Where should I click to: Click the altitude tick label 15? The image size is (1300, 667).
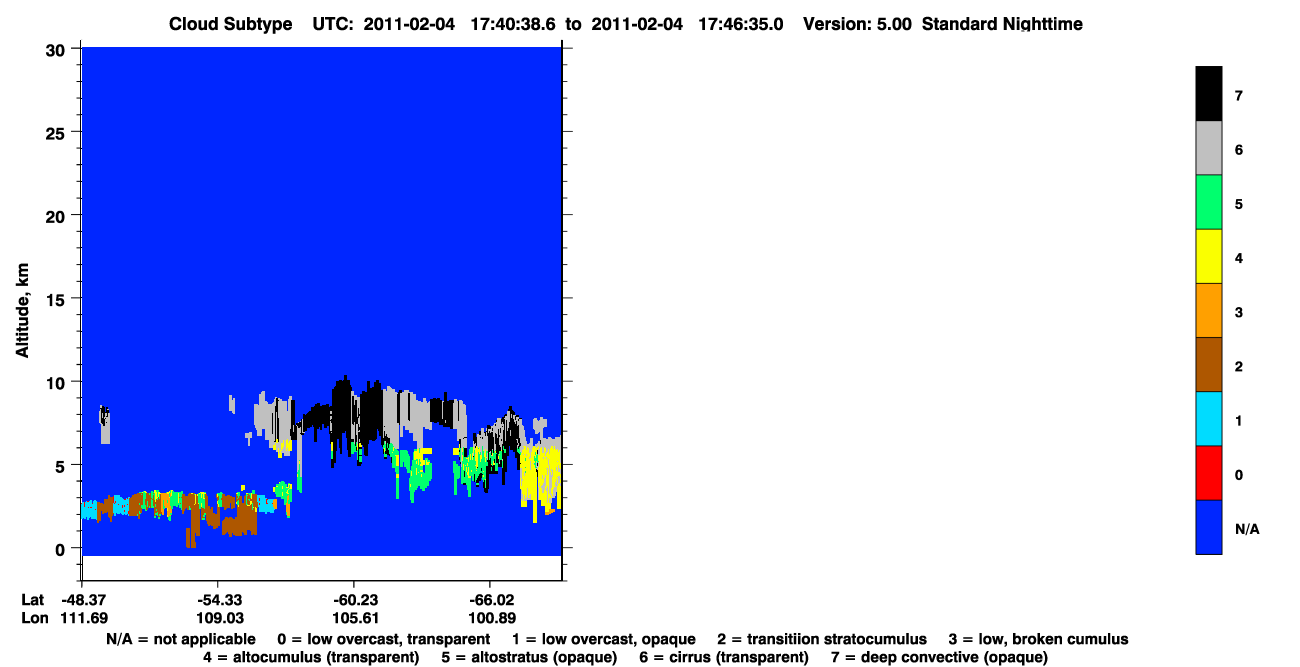(57, 298)
